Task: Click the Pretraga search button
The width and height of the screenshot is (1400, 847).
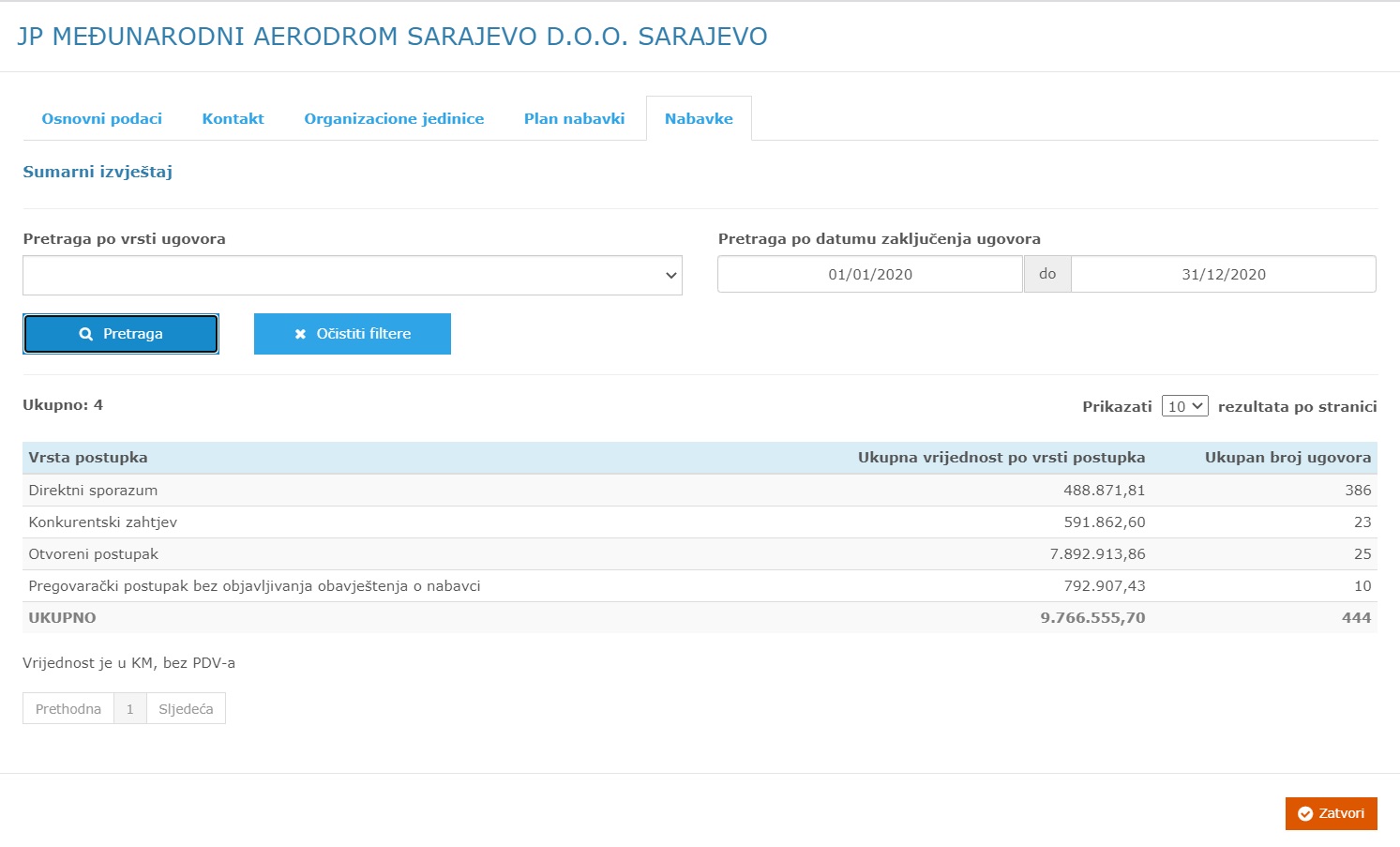Action: click(x=121, y=334)
